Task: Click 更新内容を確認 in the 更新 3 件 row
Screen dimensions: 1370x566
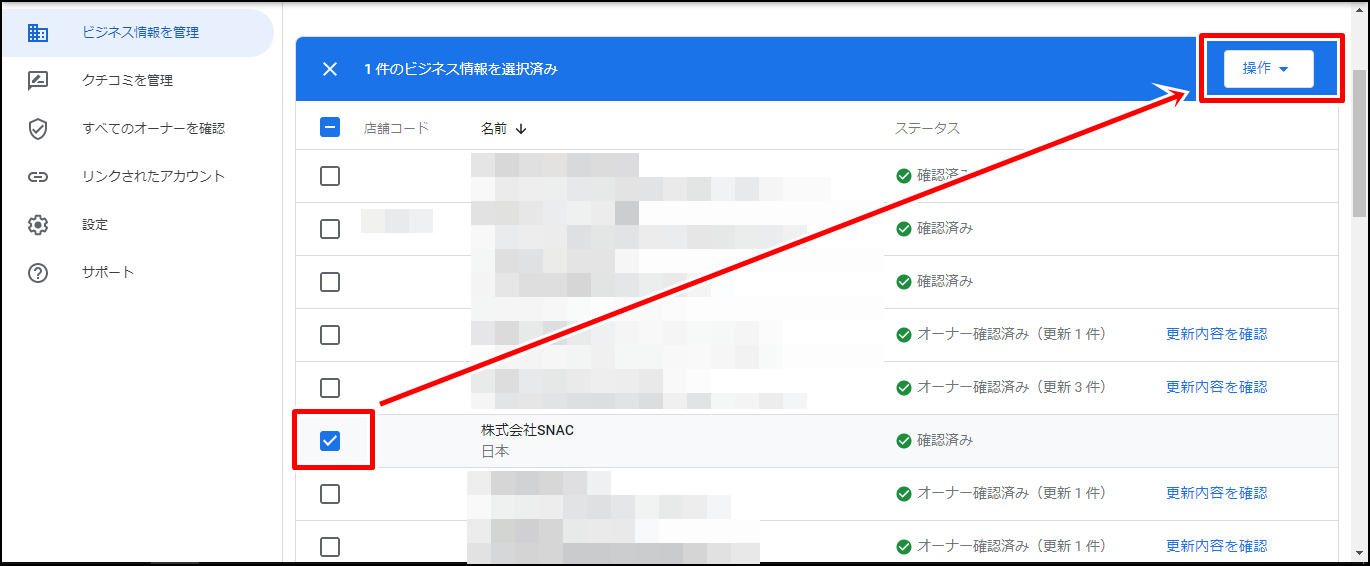Action: click(1216, 387)
